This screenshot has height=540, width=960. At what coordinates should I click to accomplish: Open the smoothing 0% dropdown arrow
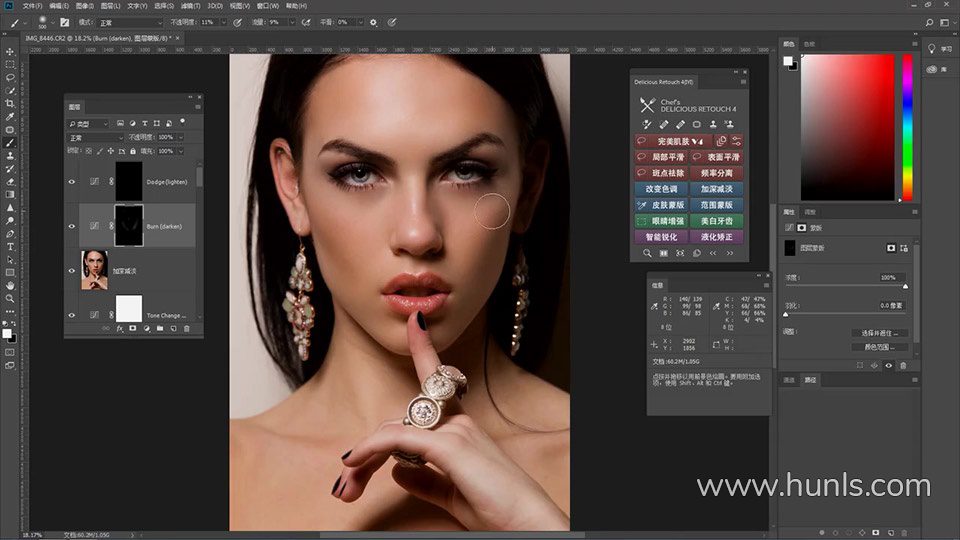361,23
